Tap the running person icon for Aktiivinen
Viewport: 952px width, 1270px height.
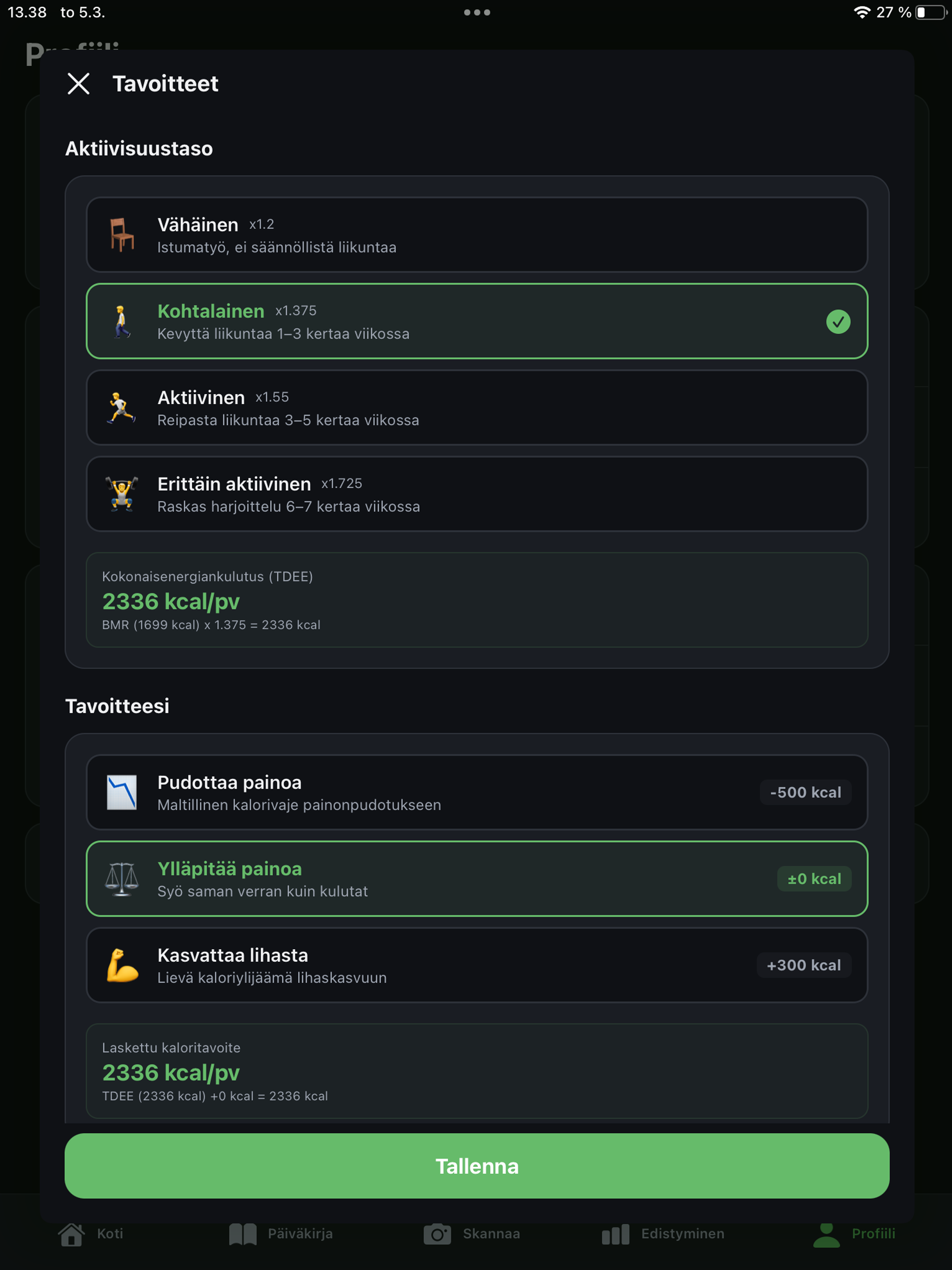pos(122,407)
